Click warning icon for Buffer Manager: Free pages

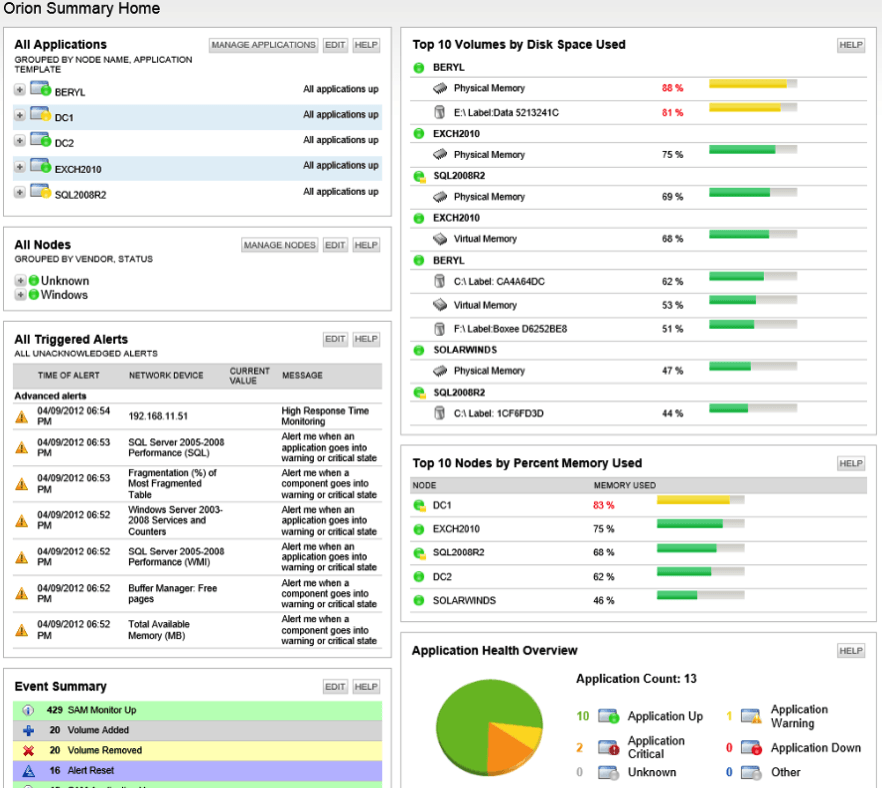point(21,593)
